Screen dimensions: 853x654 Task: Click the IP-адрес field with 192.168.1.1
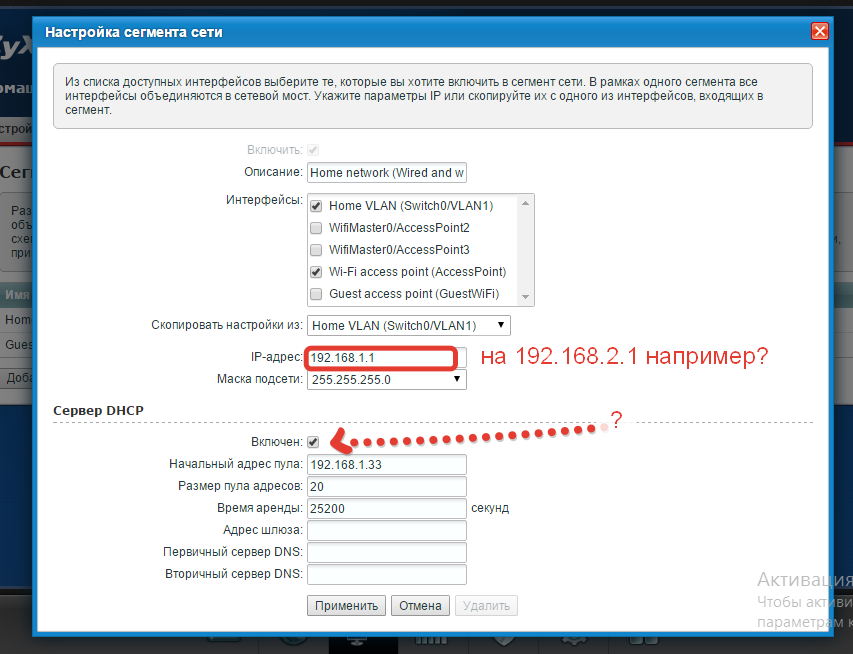(380, 358)
